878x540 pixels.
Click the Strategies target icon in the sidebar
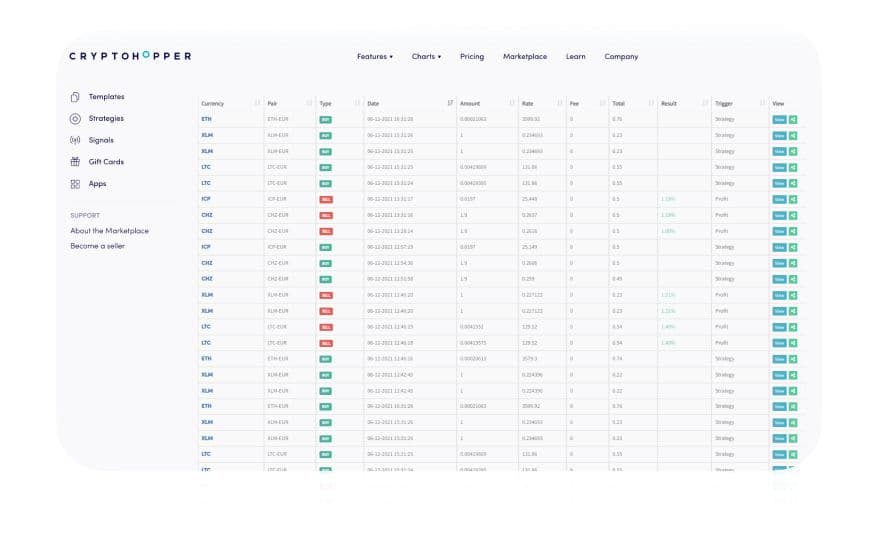pyautogui.click(x=75, y=119)
